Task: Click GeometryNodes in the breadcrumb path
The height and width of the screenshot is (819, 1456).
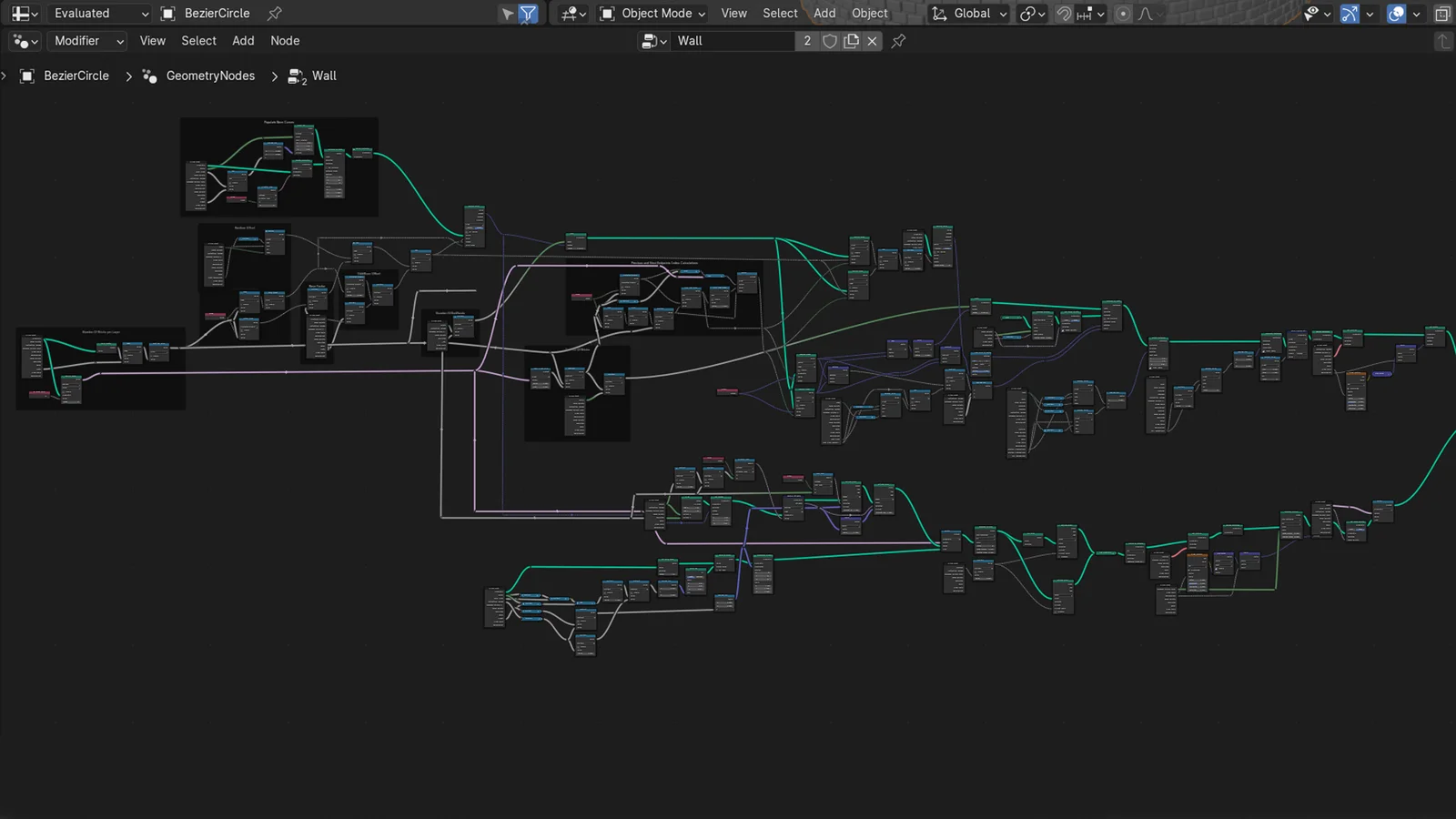Action: click(x=209, y=76)
